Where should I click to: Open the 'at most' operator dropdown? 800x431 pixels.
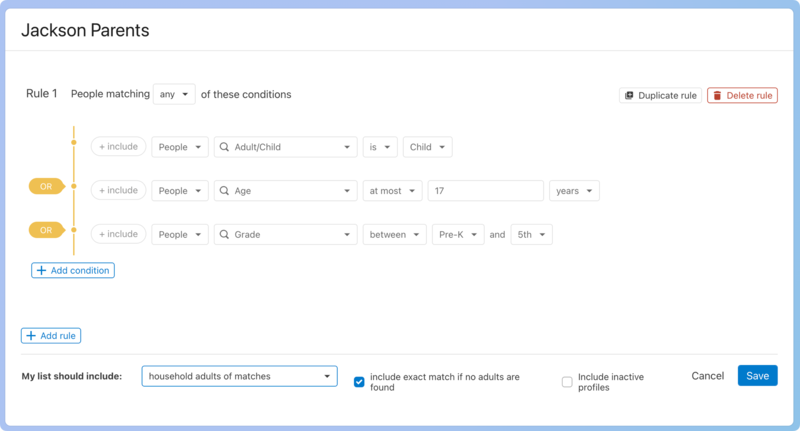[x=393, y=190]
